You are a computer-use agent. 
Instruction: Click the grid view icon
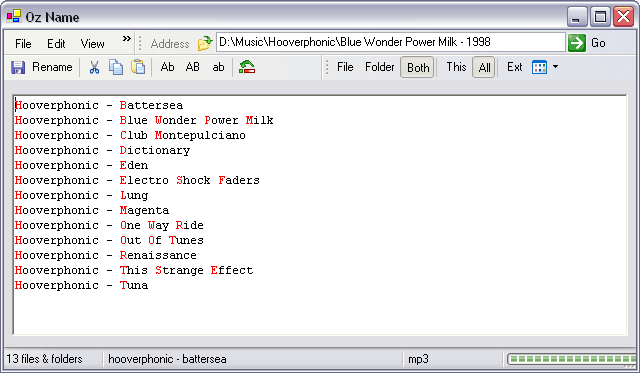point(539,67)
